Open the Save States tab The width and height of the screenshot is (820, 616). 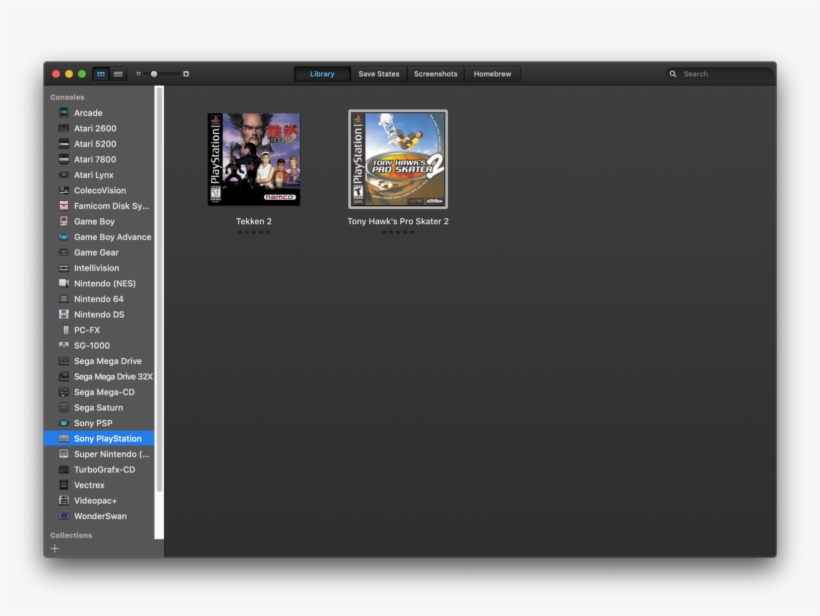click(379, 74)
